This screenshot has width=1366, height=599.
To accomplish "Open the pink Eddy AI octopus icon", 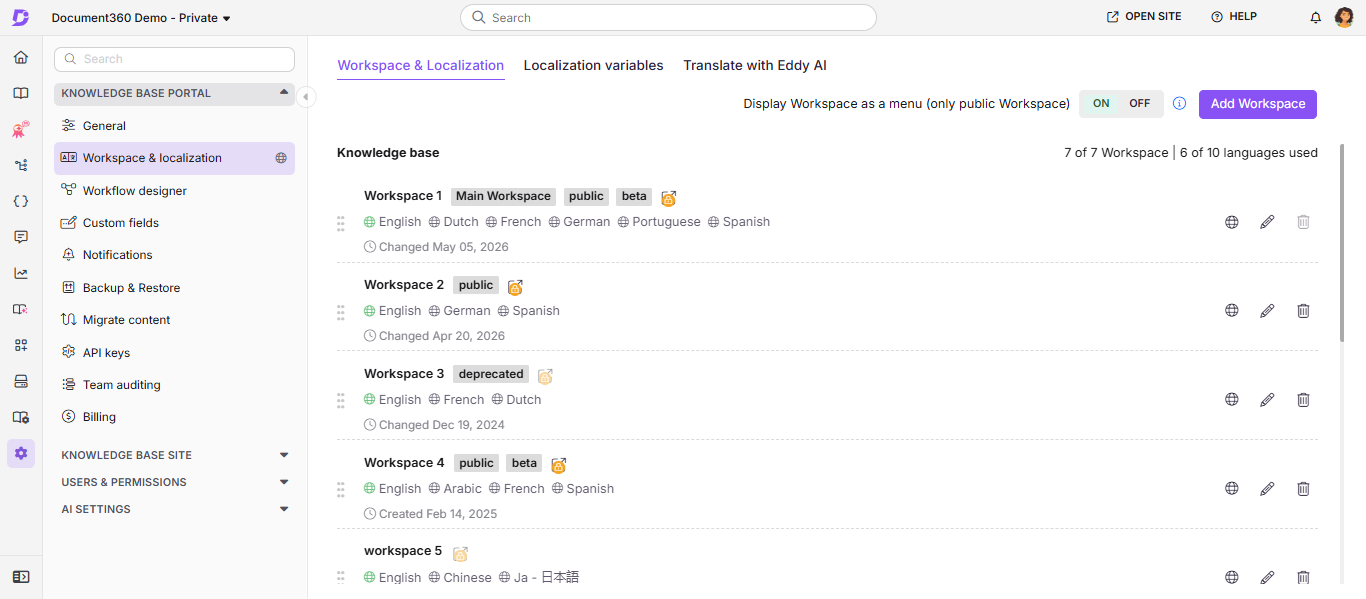I will [x=21, y=129].
